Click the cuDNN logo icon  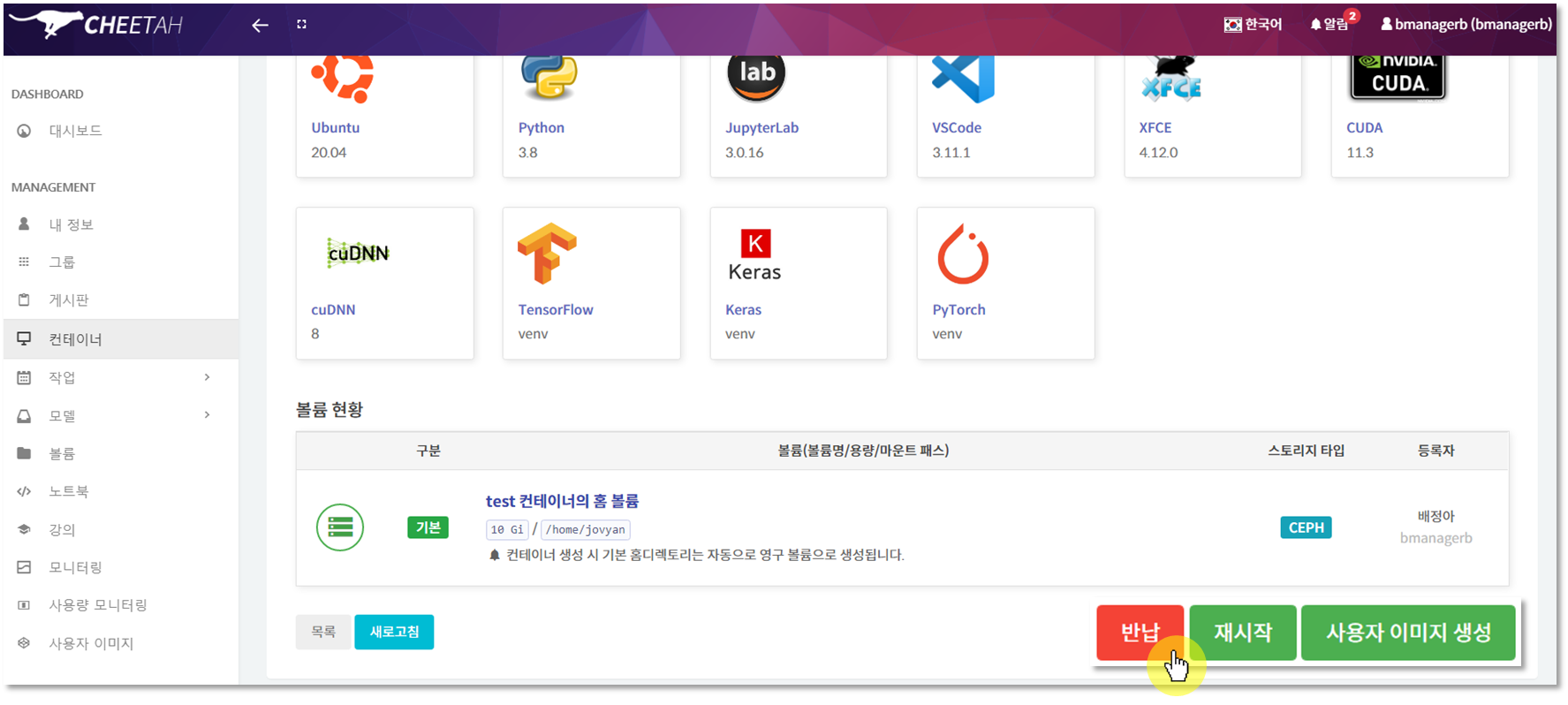coord(358,254)
